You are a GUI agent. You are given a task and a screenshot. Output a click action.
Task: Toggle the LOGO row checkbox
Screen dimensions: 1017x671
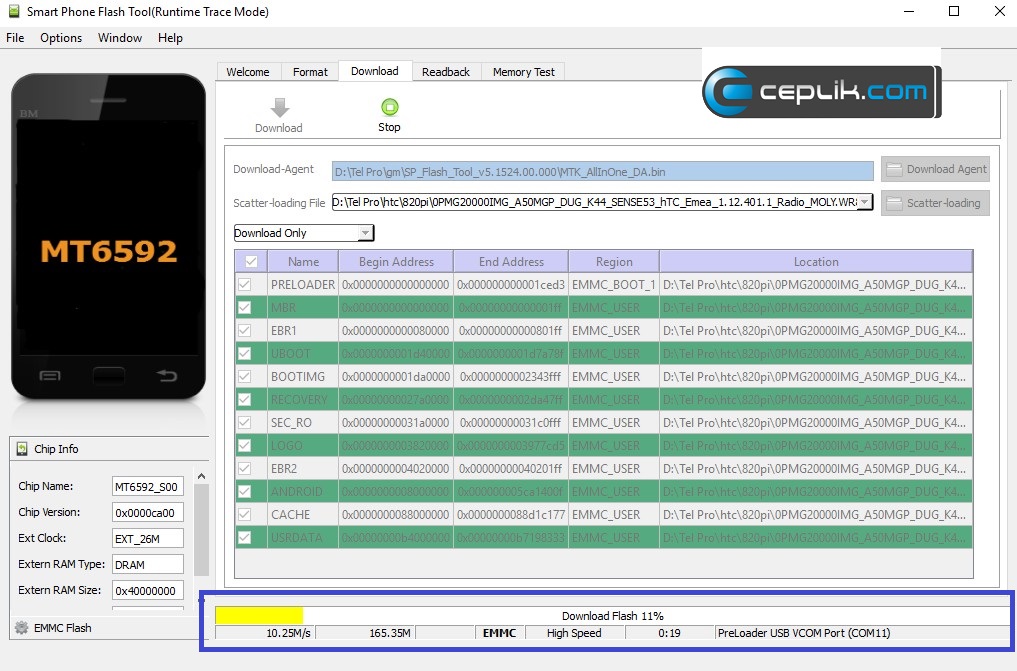(x=245, y=446)
